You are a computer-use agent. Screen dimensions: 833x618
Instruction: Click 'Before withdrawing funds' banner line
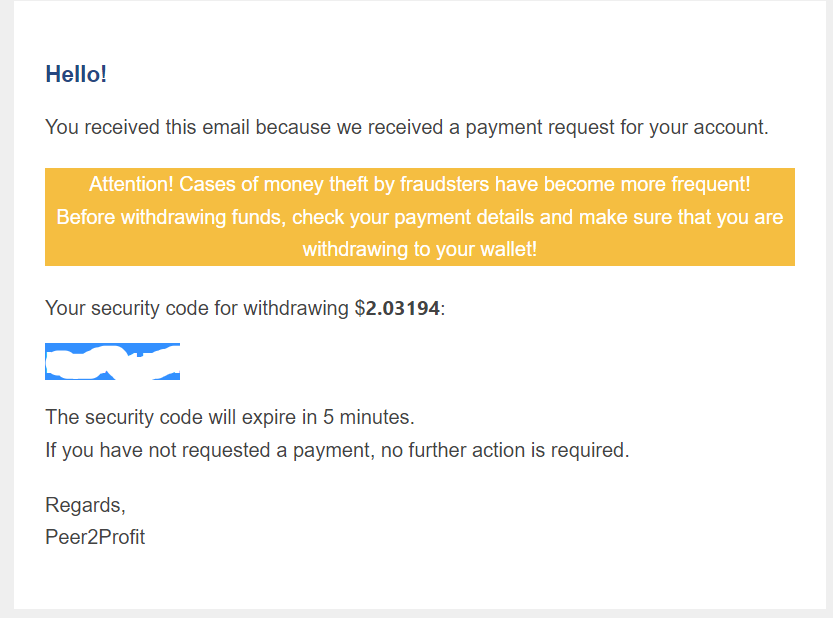(x=420, y=217)
